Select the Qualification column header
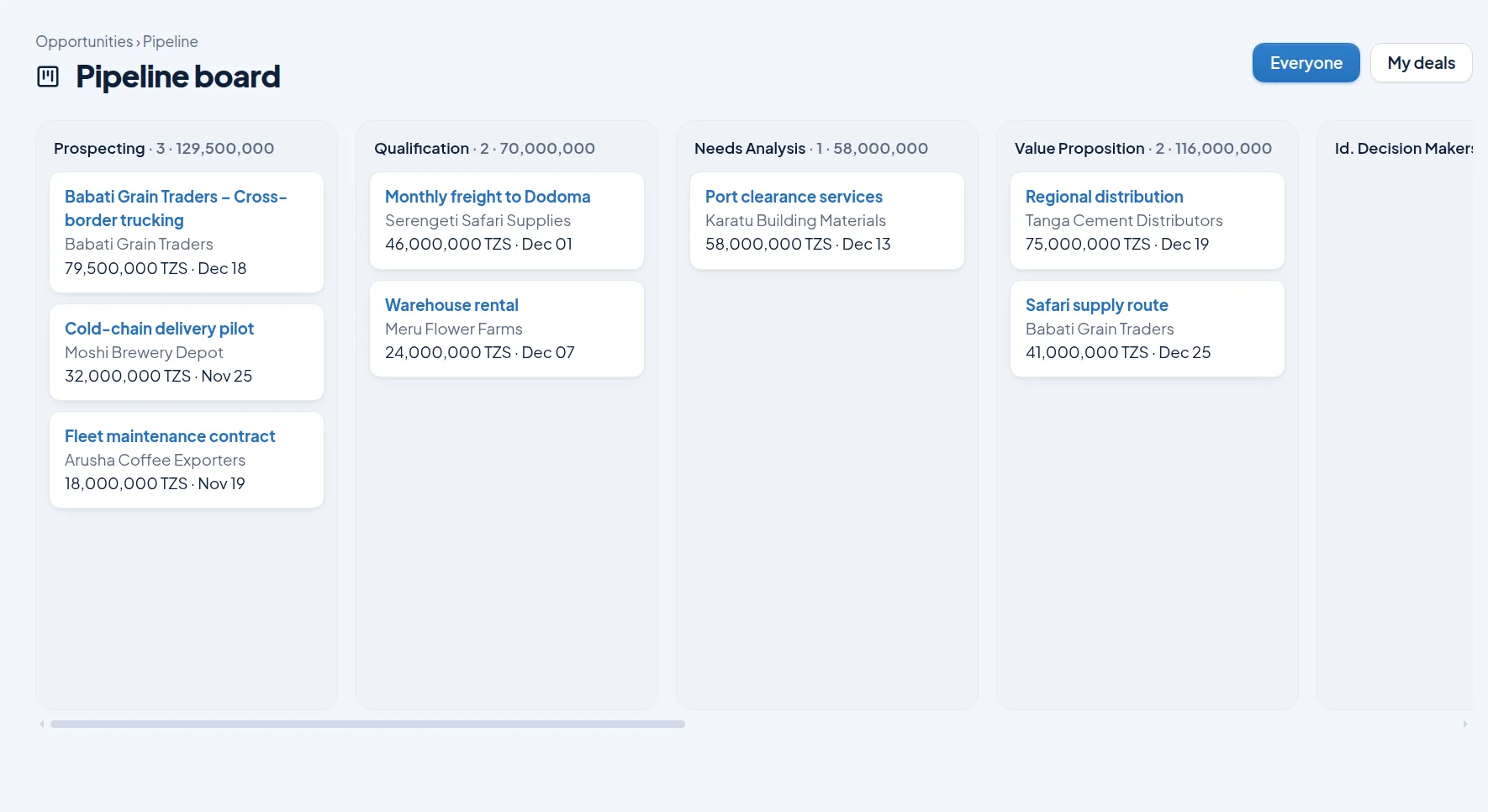The height and width of the screenshot is (812, 1488). point(484,148)
